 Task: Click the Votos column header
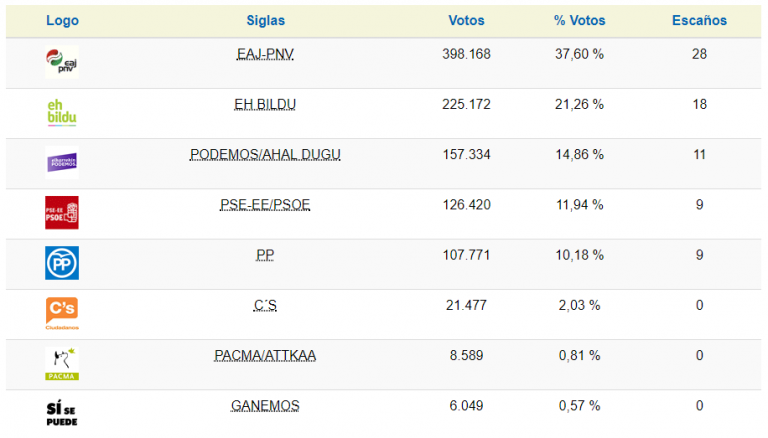pos(466,21)
